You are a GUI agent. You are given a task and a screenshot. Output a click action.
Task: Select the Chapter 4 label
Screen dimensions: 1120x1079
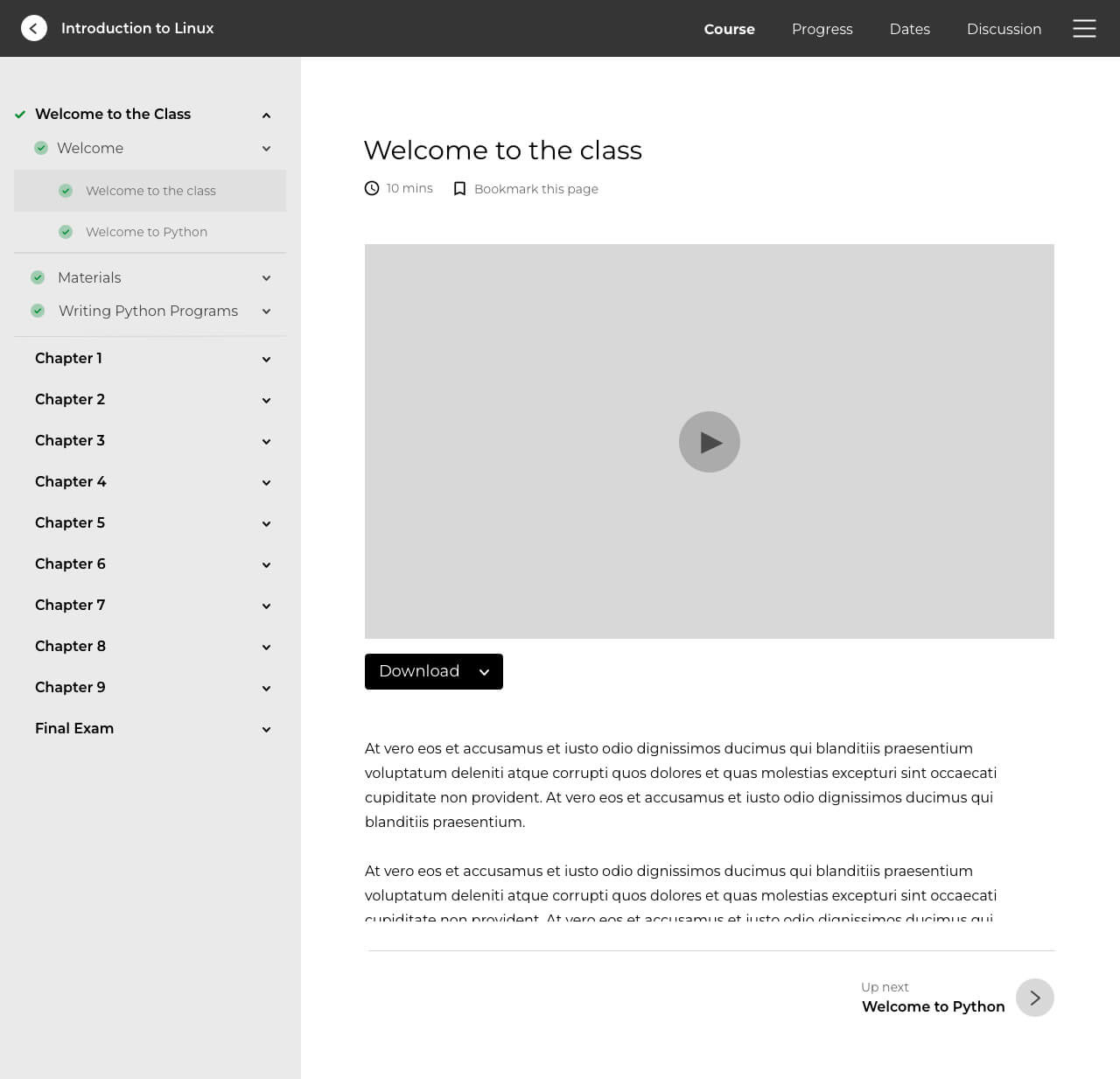point(71,481)
